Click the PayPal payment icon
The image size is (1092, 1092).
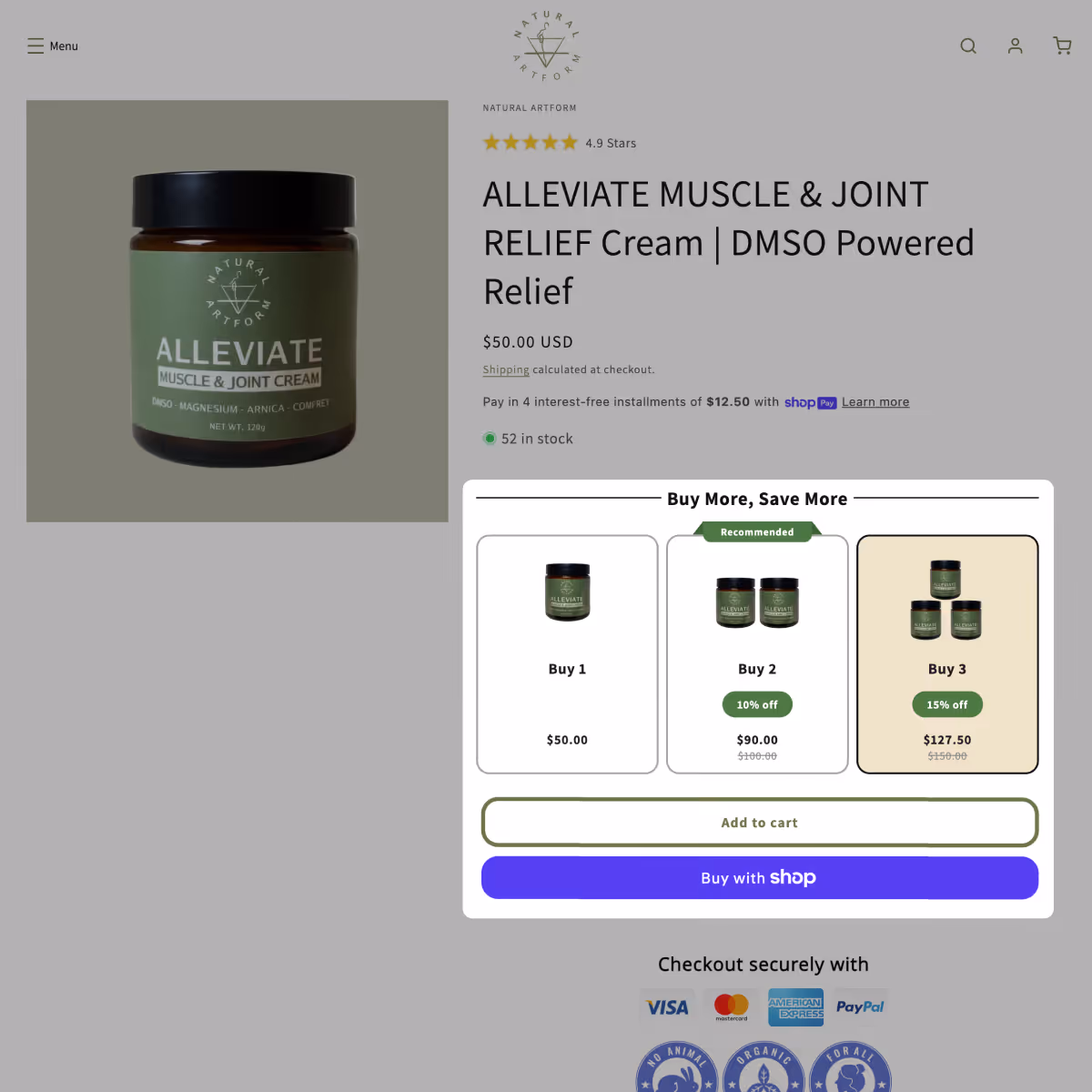tap(860, 1007)
